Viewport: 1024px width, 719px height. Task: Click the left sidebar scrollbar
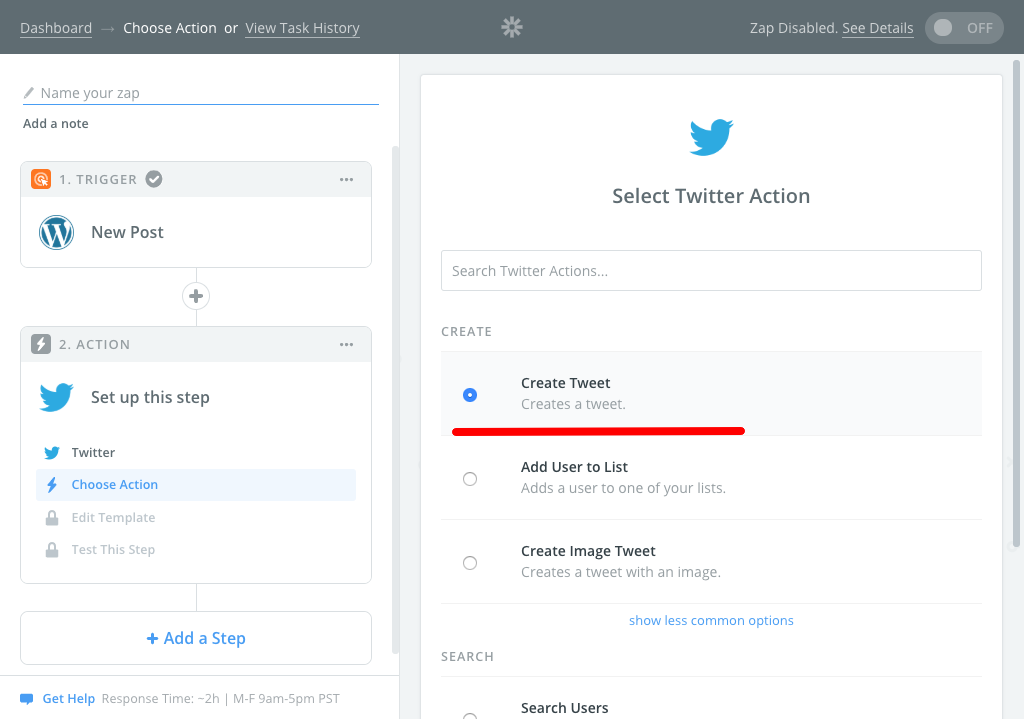pyautogui.click(x=395, y=400)
